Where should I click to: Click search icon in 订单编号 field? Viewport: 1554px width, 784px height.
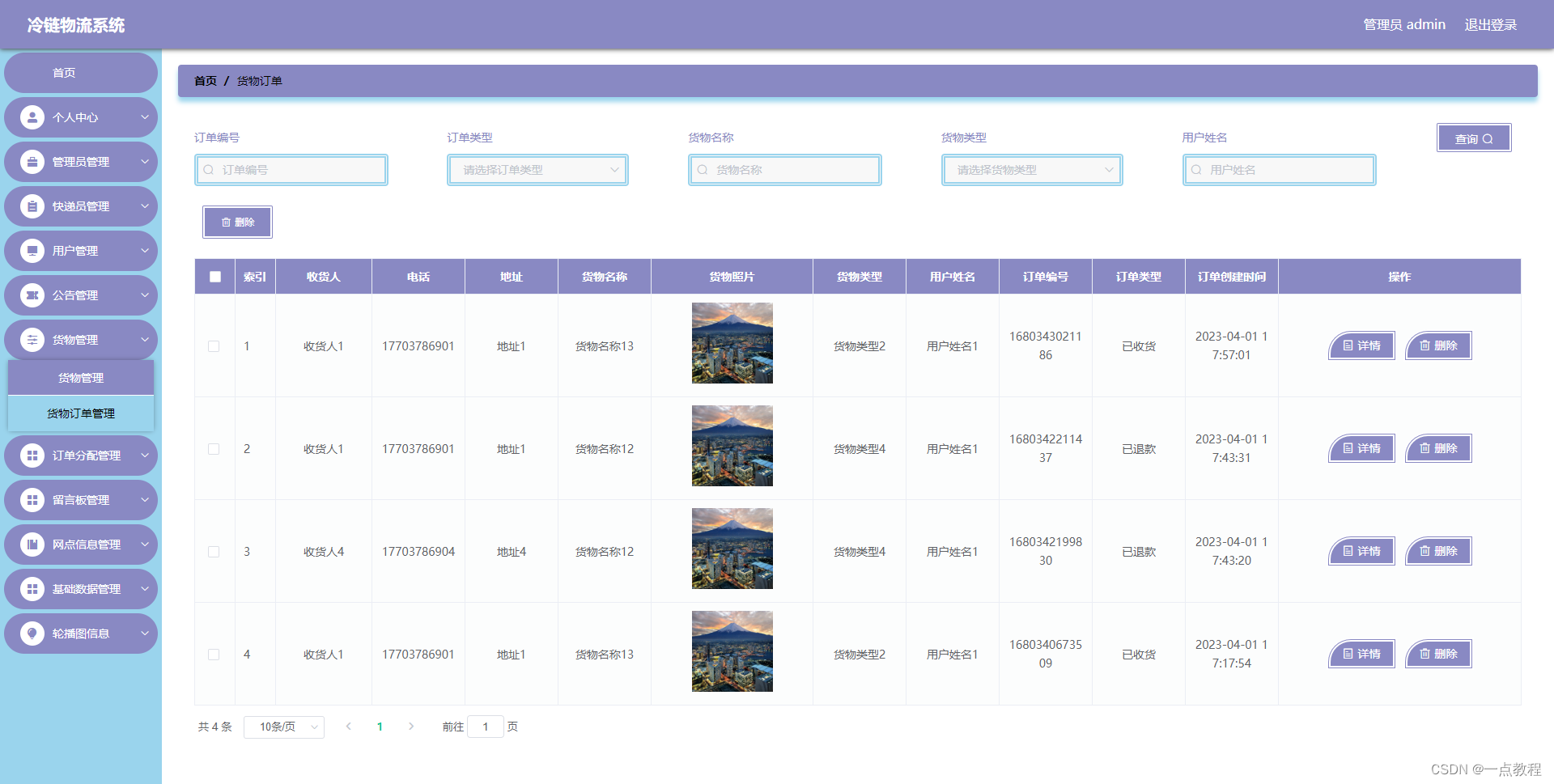point(209,170)
